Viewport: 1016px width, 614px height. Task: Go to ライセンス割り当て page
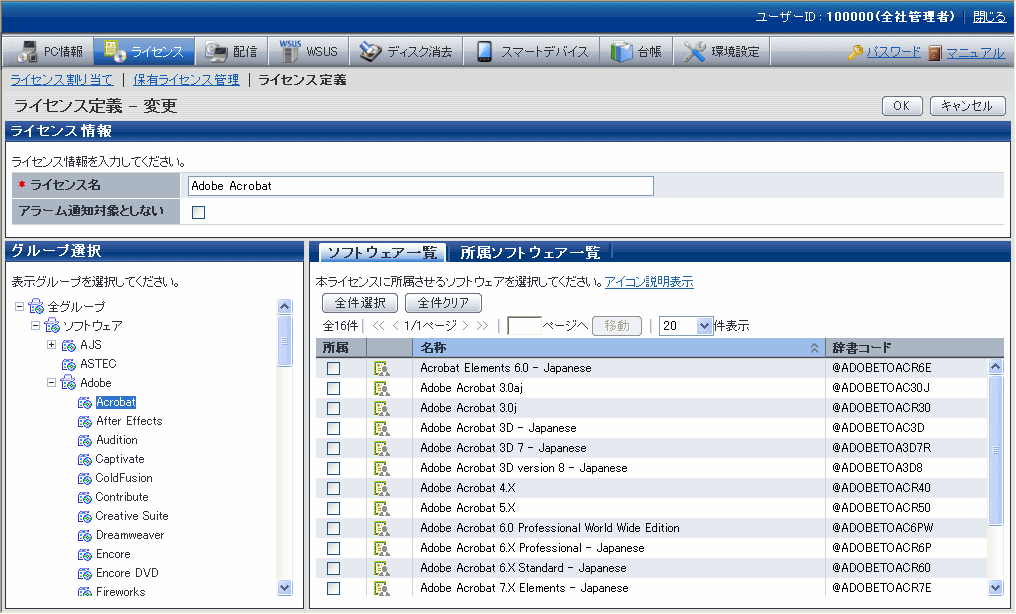click(x=62, y=80)
